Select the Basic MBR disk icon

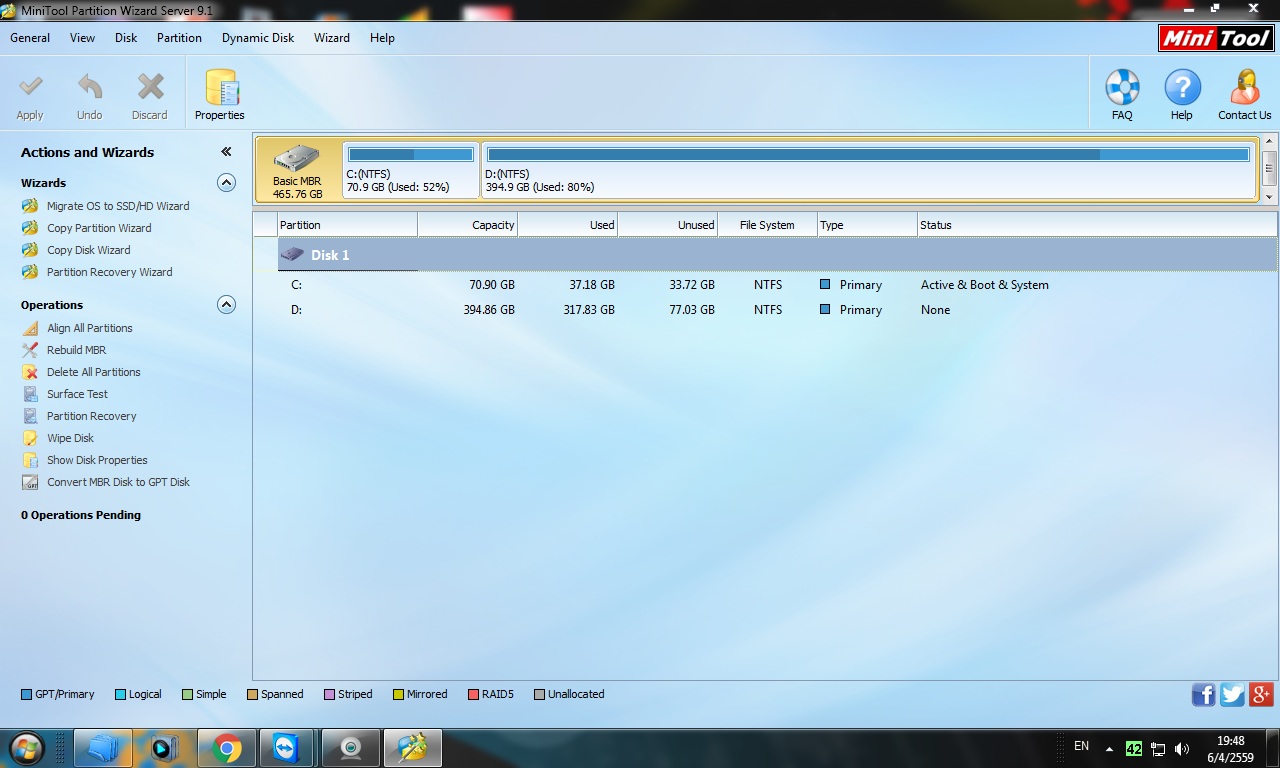click(x=297, y=159)
